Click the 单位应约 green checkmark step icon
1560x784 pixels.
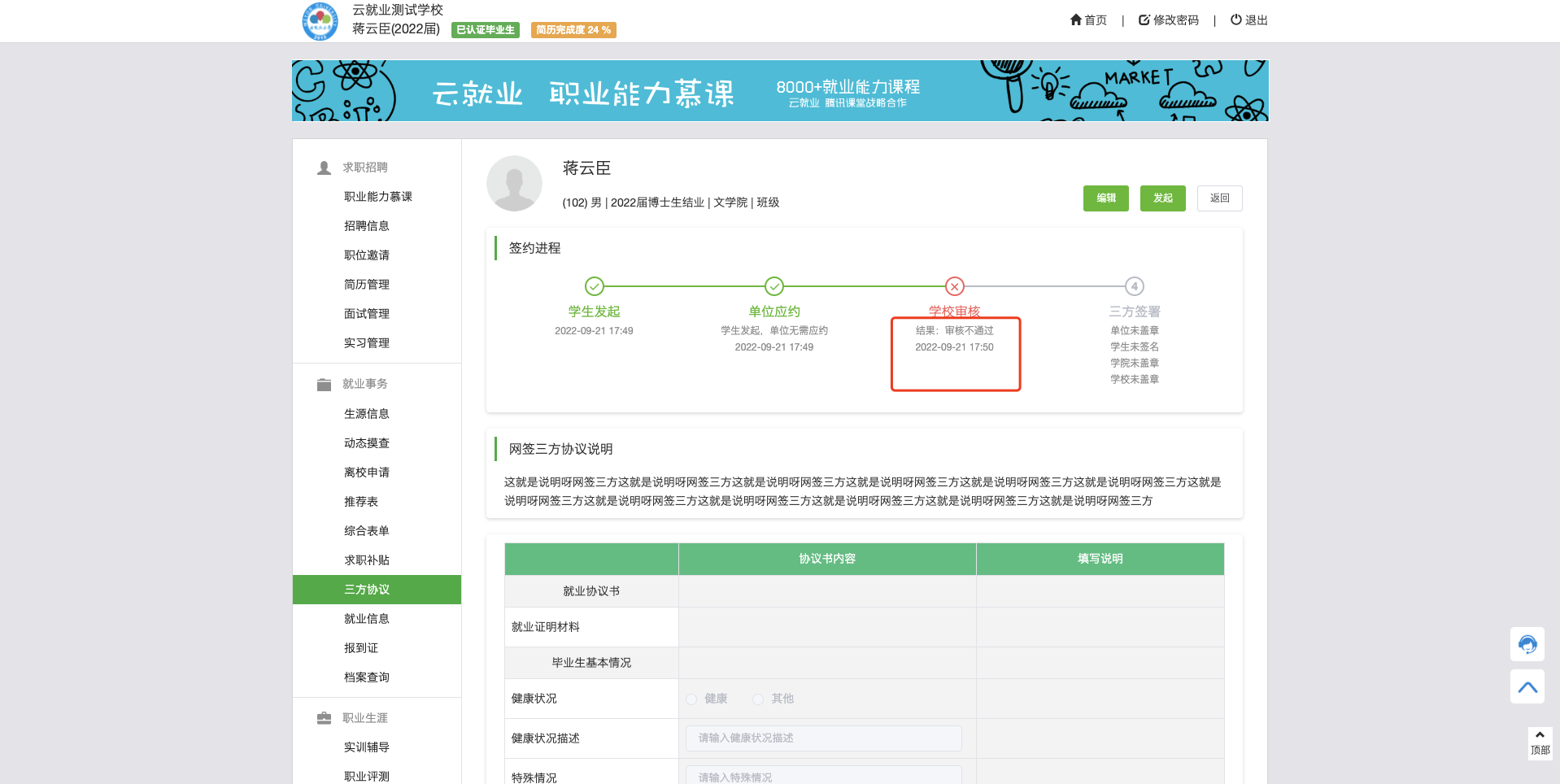(x=774, y=286)
